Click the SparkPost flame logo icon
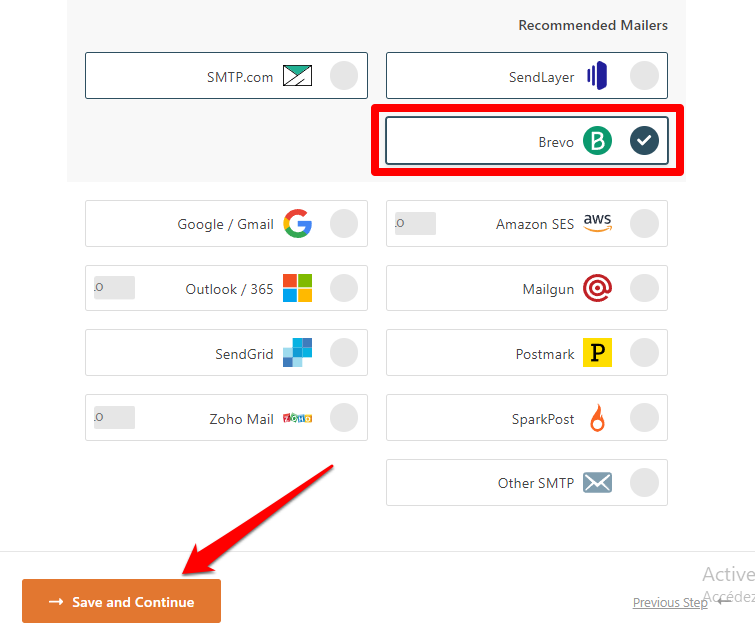Screen dimensions: 755x630 tap(597, 418)
